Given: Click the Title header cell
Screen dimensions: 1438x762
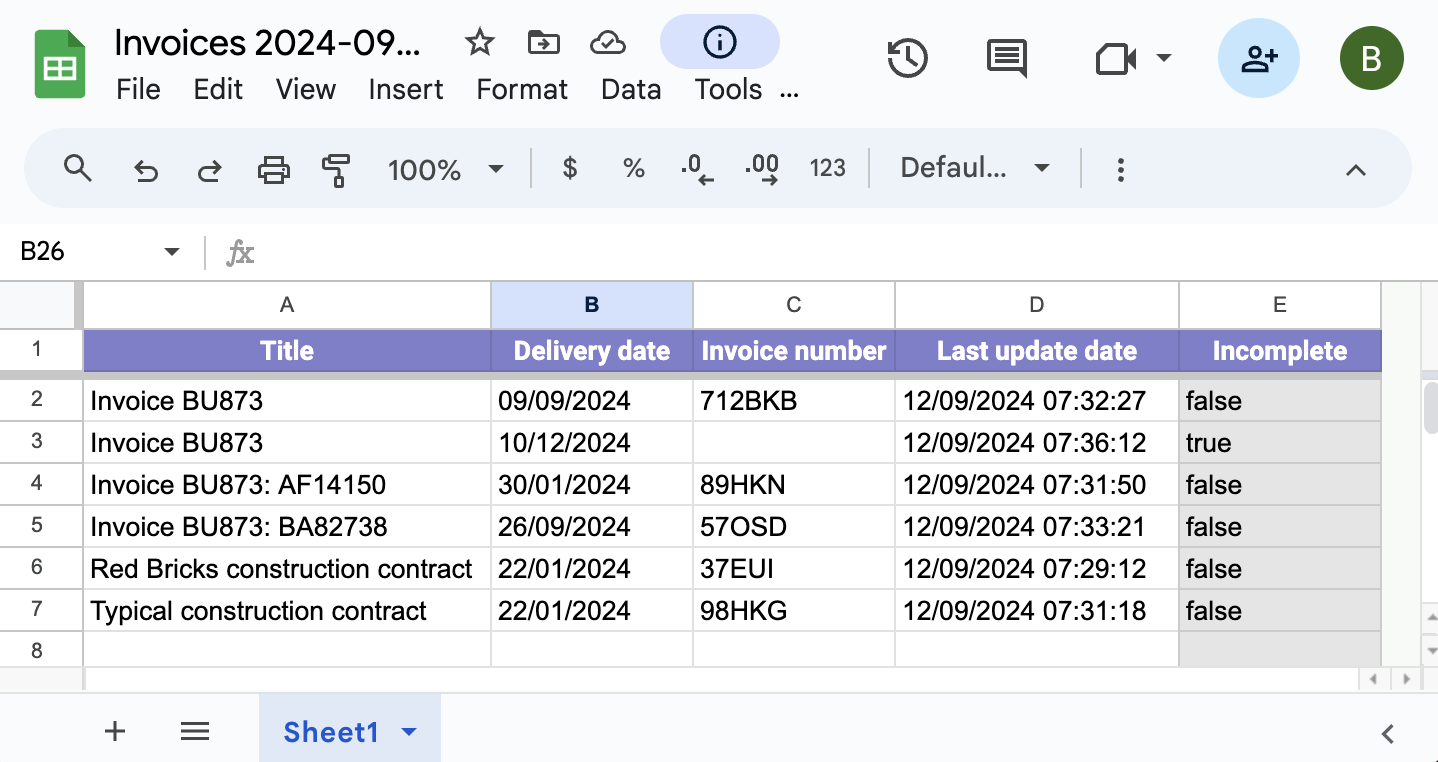Looking at the screenshot, I should [287, 351].
